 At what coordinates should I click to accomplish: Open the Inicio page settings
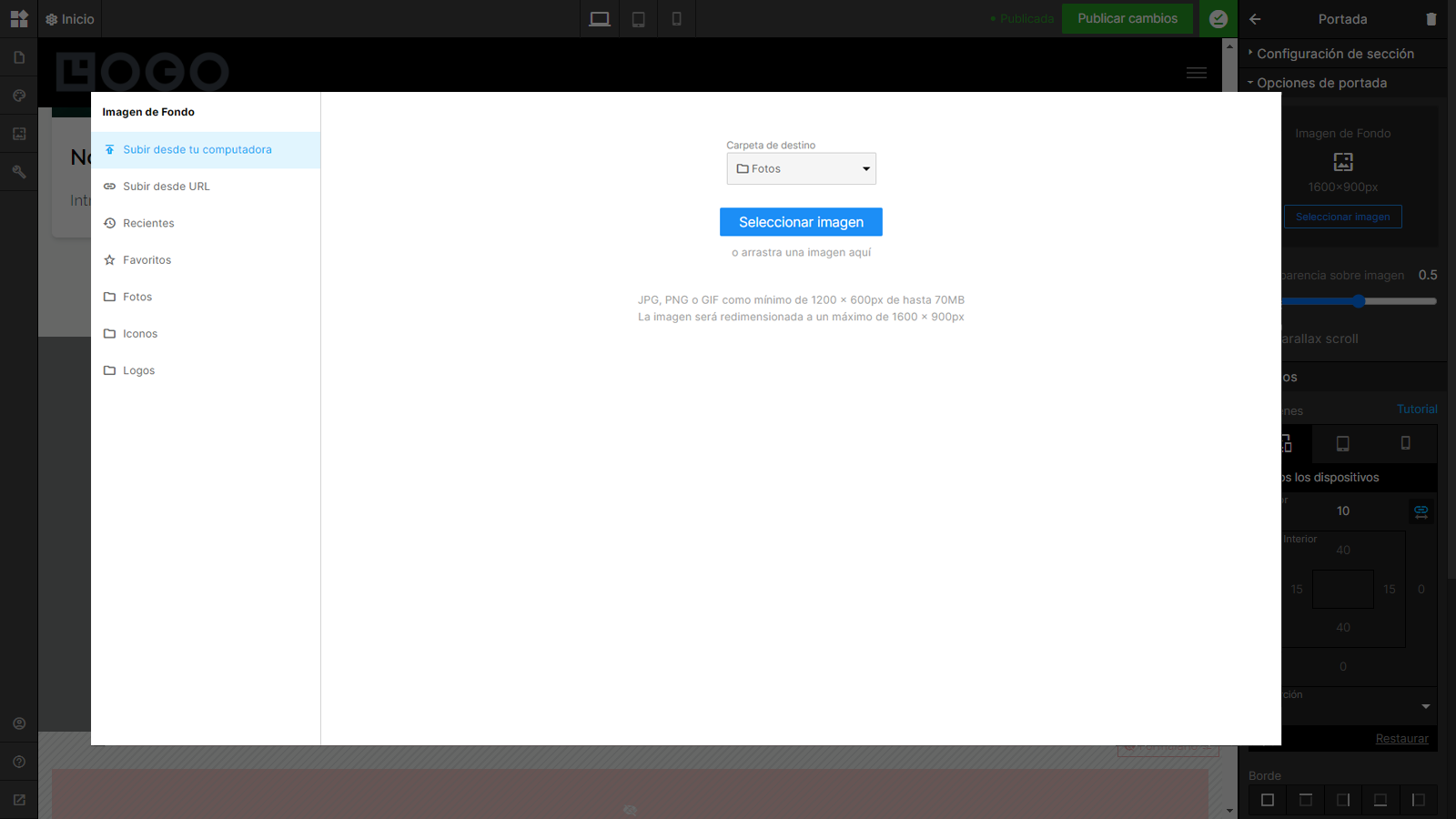tap(70, 19)
